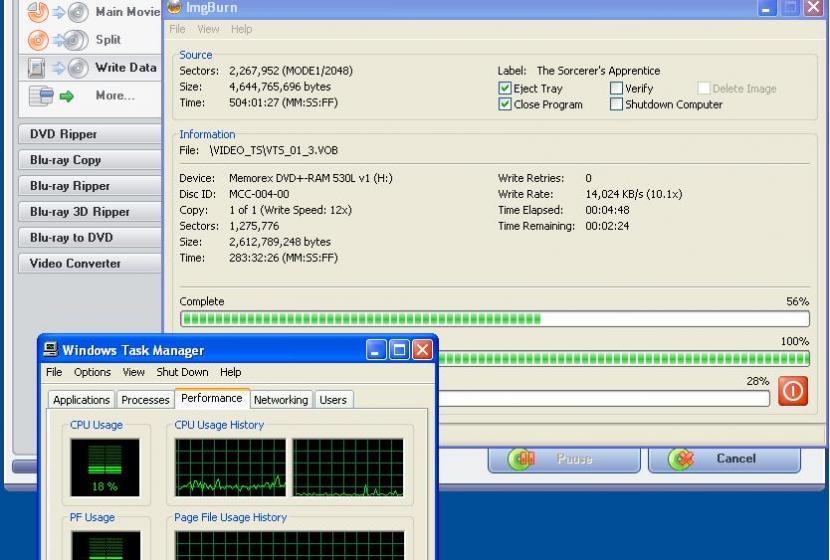Screen dimensions: 830x560
Task: Click the written size 2,612,789,248 bytes
Action: coord(279,242)
